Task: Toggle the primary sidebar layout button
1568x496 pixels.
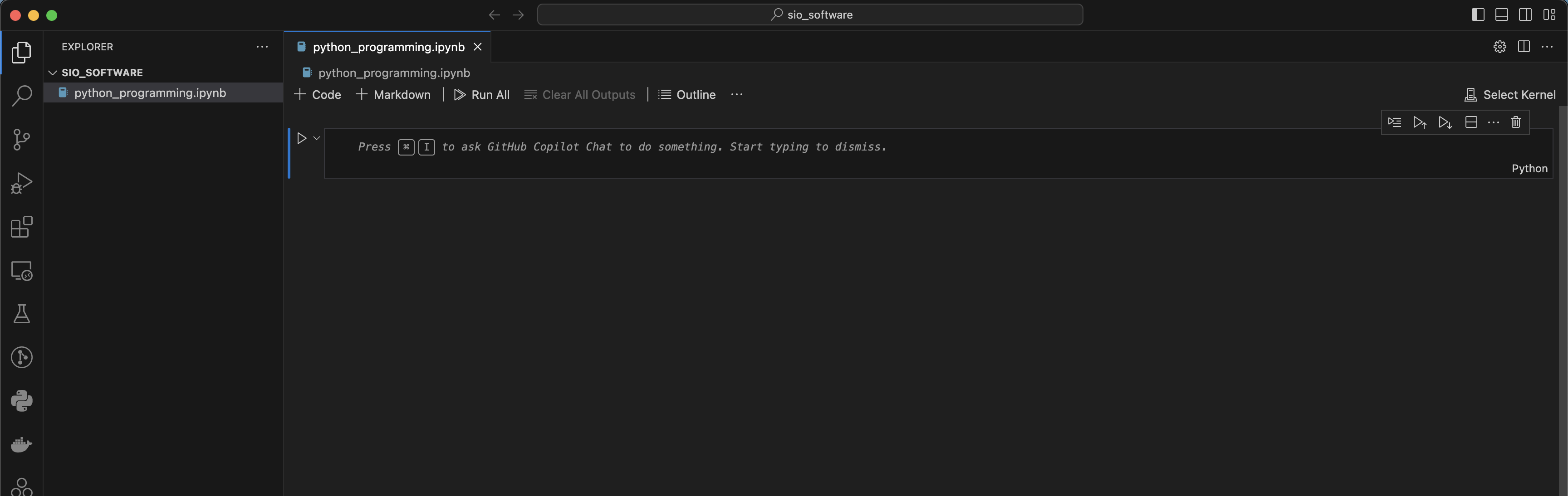Action: tap(1478, 15)
